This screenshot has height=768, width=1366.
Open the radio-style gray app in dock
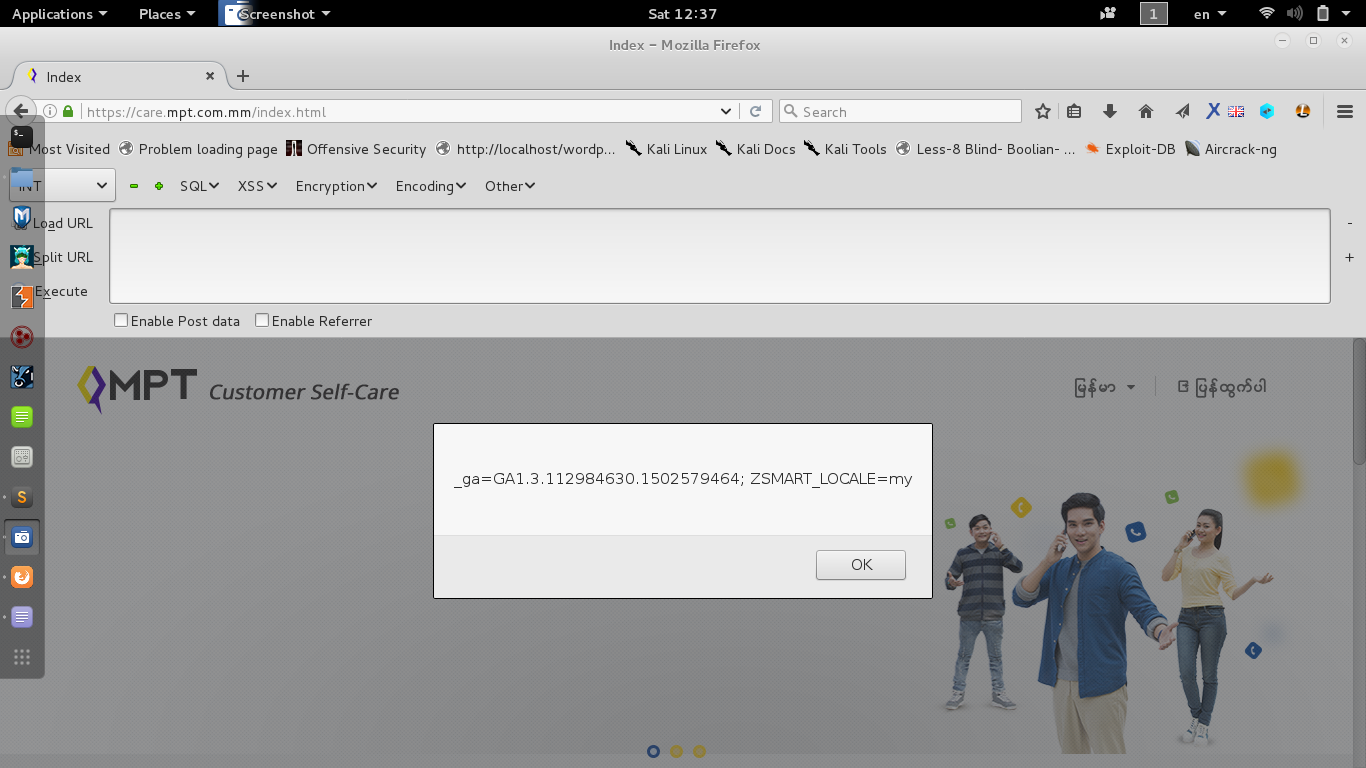click(22, 457)
